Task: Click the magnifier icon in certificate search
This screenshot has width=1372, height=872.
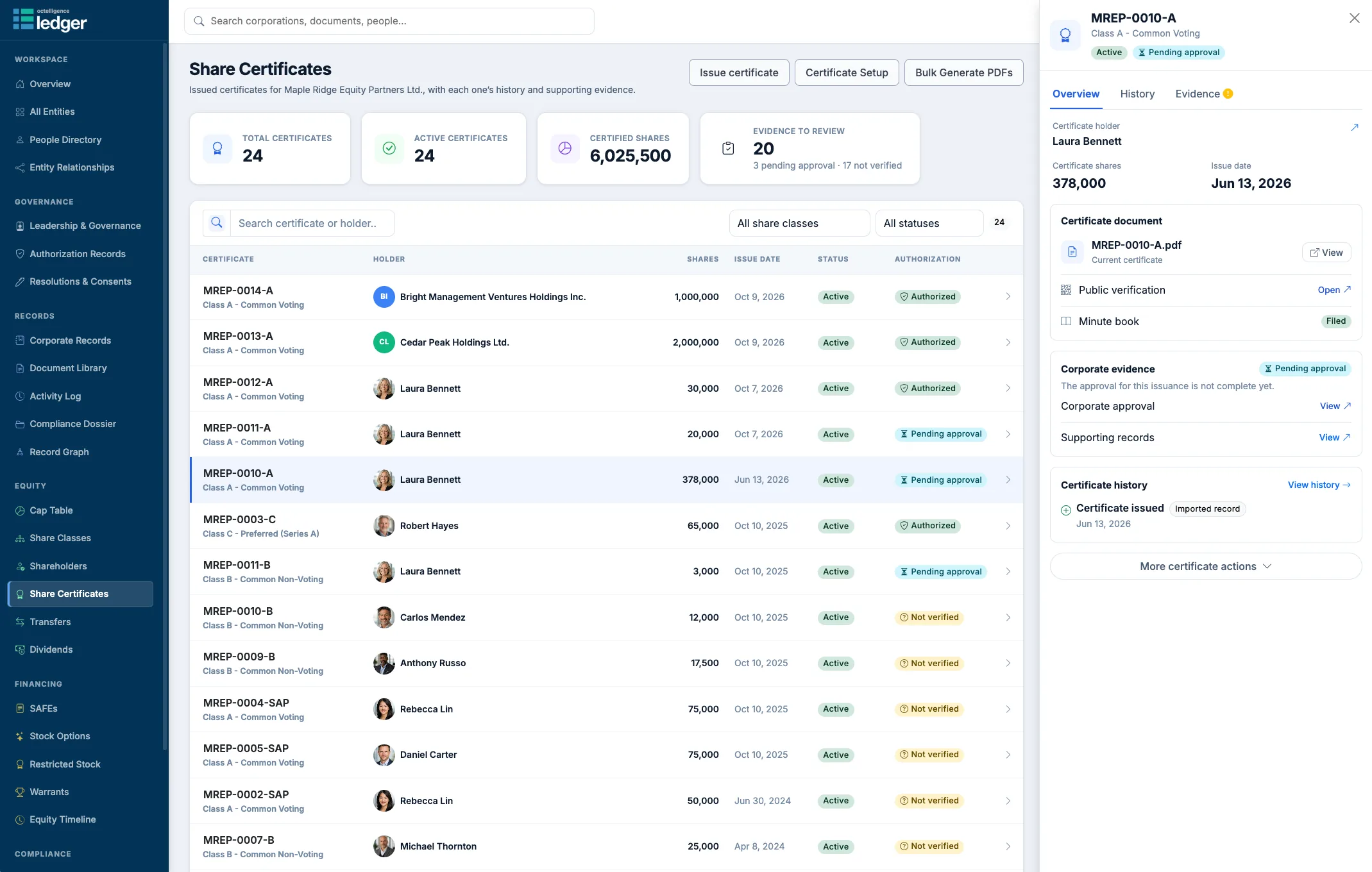Action: 217,223
